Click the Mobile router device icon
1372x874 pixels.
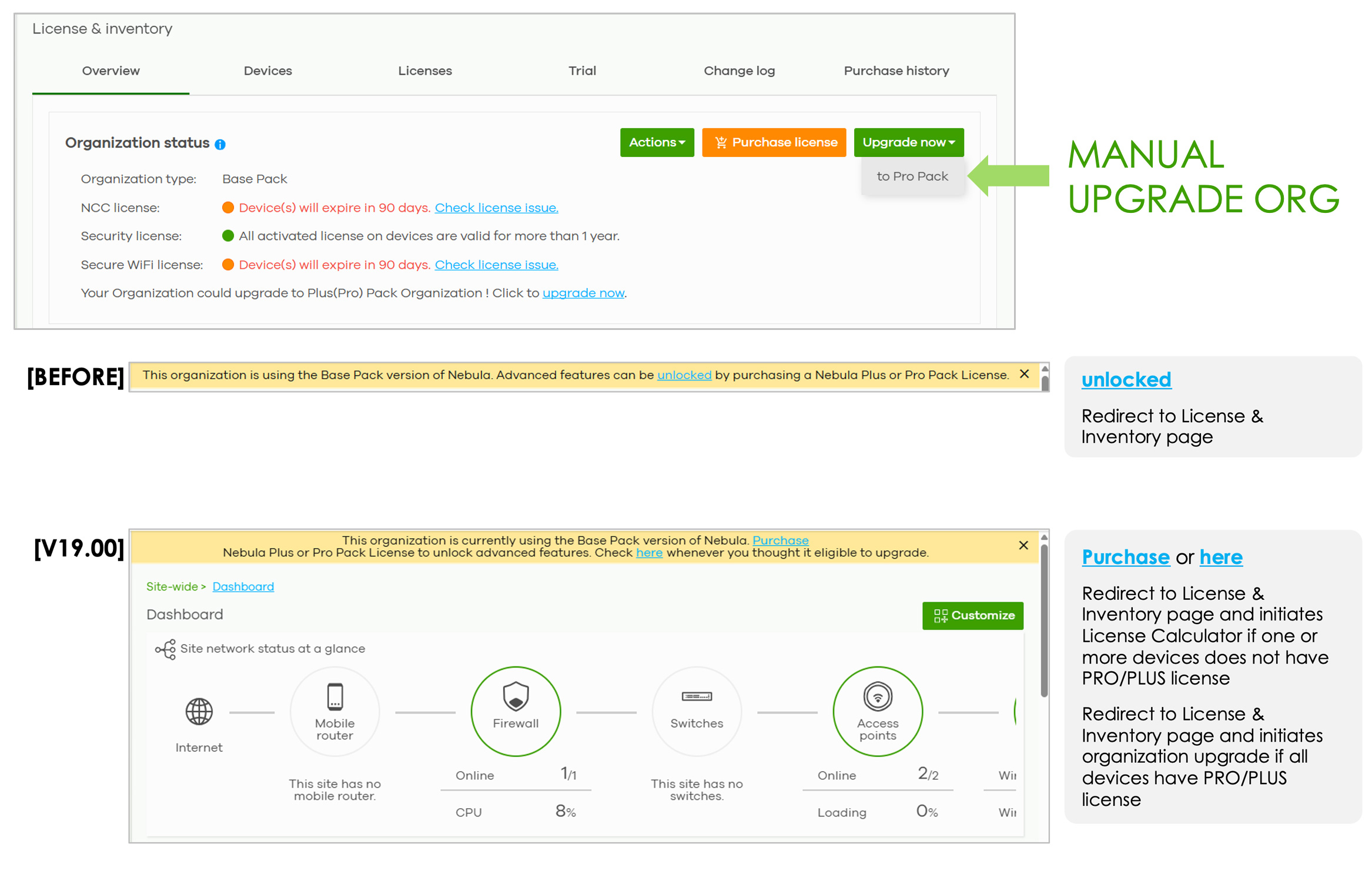(334, 696)
